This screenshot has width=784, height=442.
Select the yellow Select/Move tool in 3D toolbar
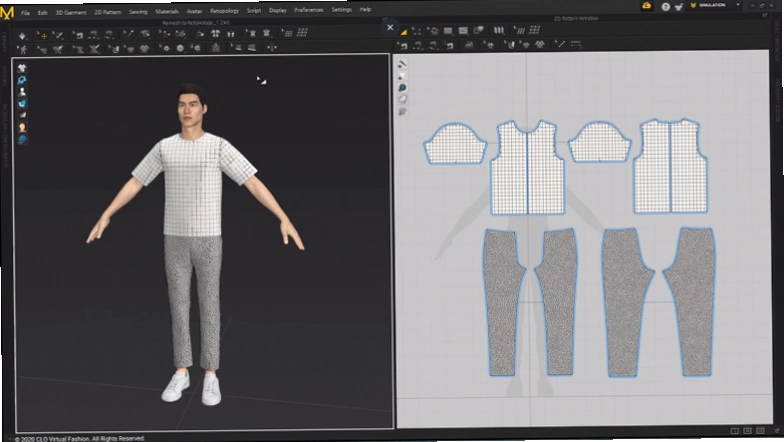pos(43,36)
